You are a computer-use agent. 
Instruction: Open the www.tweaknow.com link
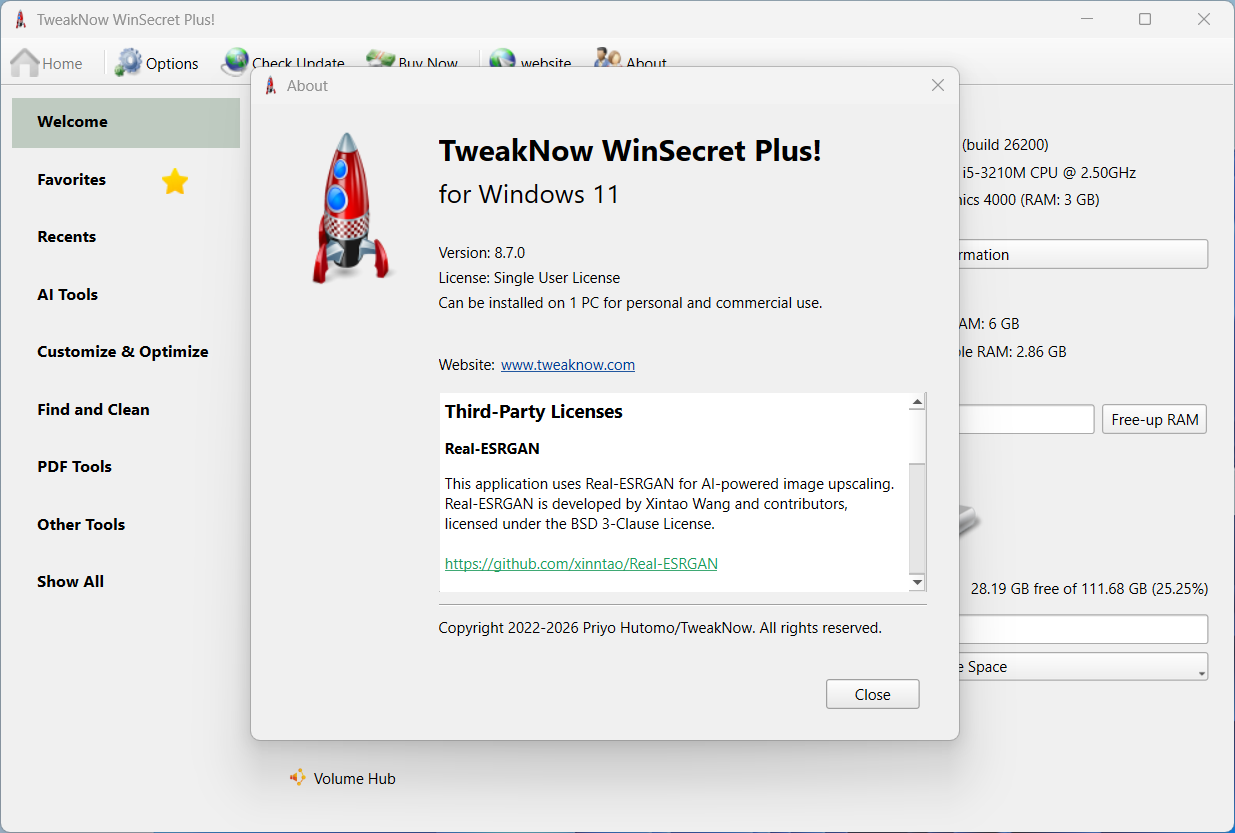point(568,365)
